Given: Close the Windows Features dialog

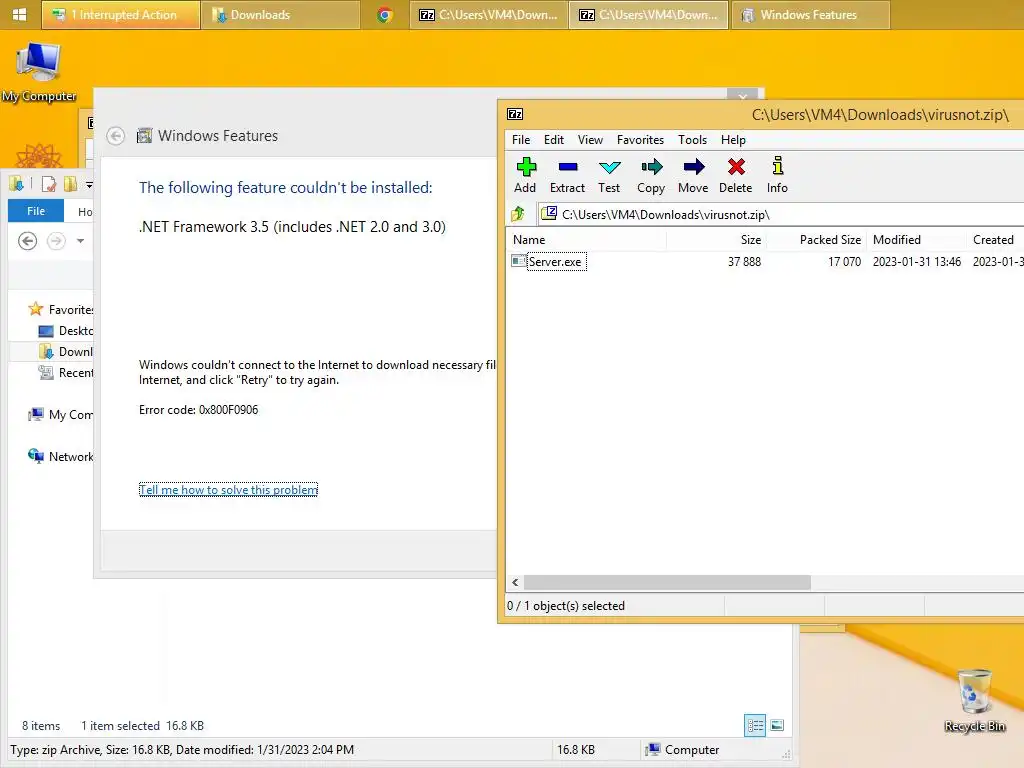Looking at the screenshot, I should pos(743,96).
